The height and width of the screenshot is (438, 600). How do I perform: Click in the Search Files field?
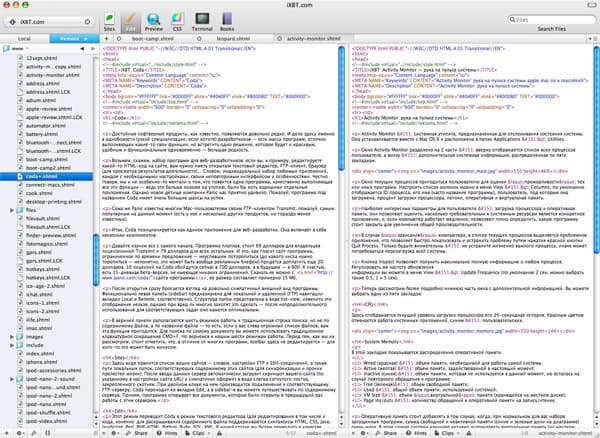tap(550, 19)
